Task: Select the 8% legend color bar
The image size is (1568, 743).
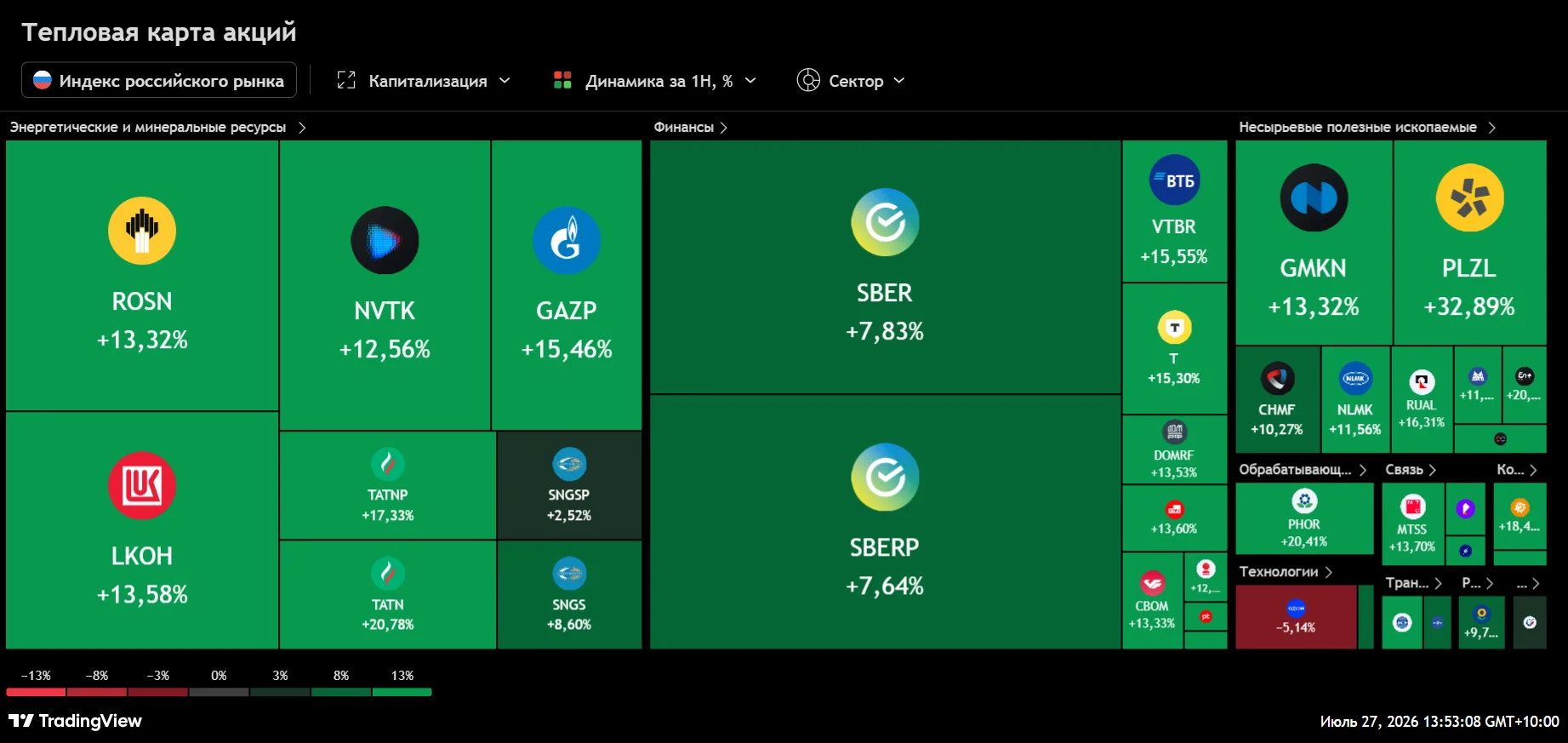Action: pos(342,692)
